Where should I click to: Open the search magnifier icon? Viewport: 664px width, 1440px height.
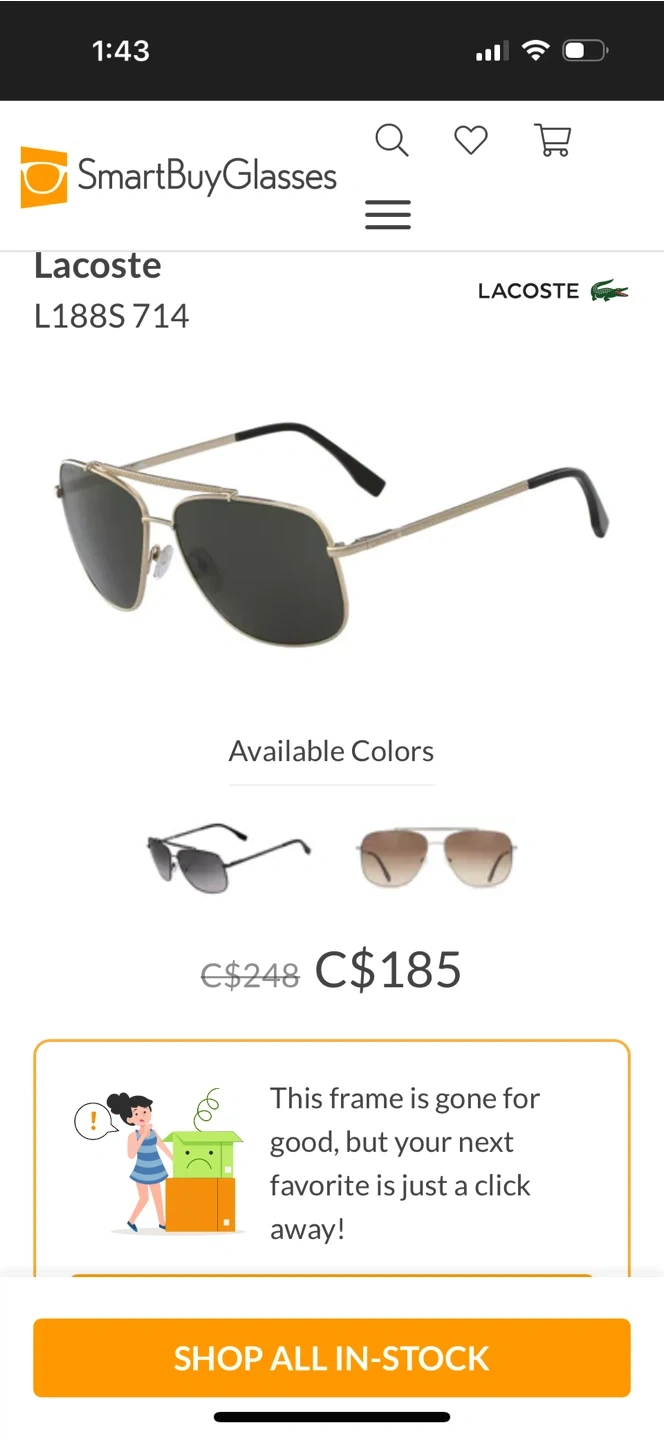point(392,140)
